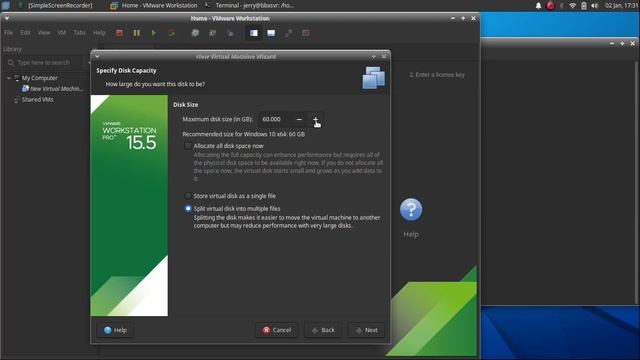Viewport: 640px width, 360px height.
Task: Open the Help menu in the menu bar
Action: point(99,33)
